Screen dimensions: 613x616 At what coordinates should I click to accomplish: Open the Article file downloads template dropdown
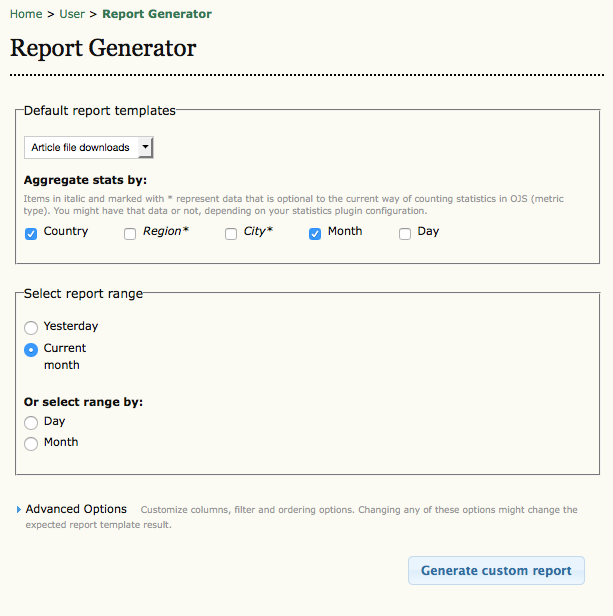tap(88, 147)
